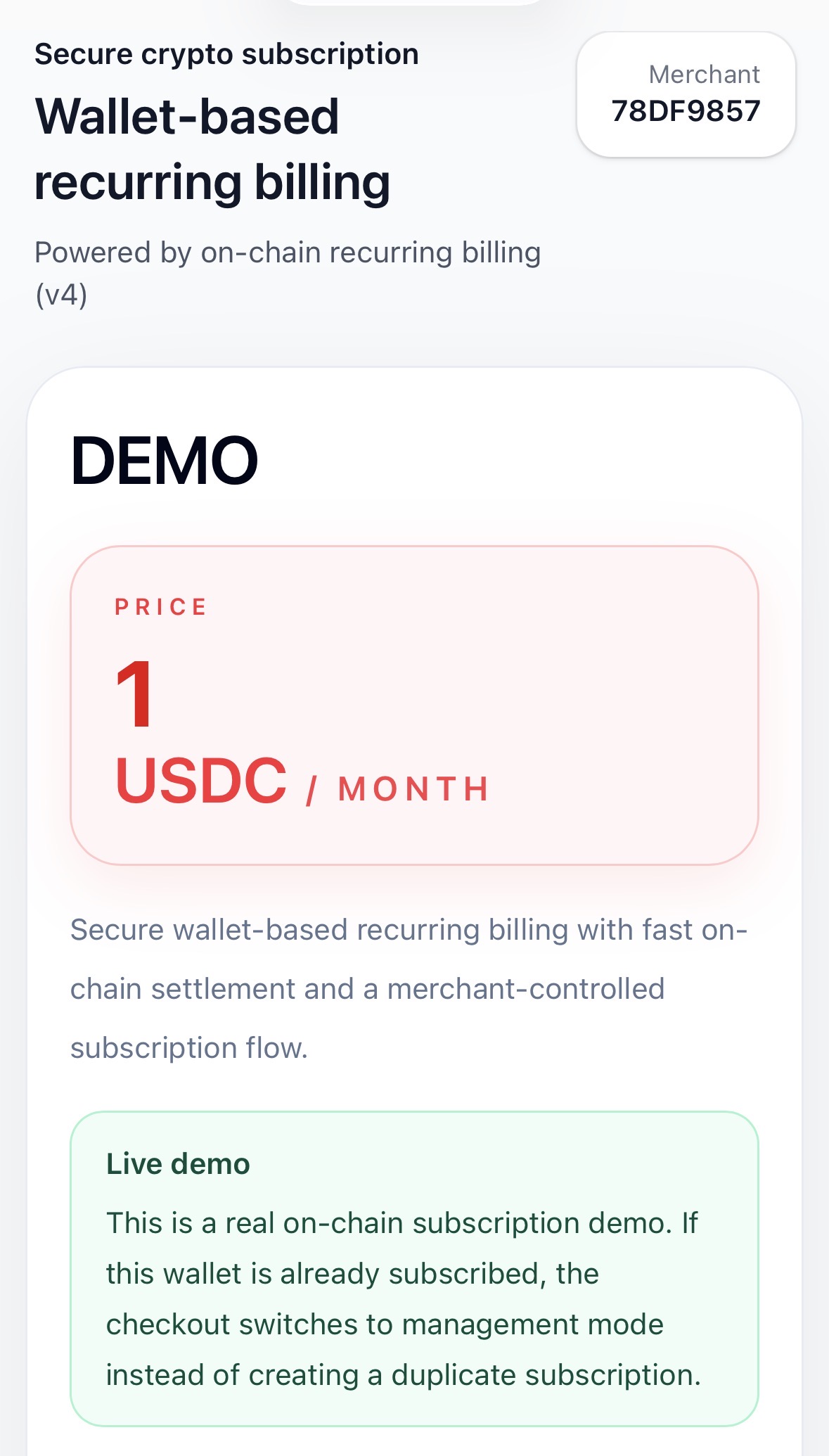Tap "Powered by on-chain recurring billing" subtitle
This screenshot has height=1456, width=829.
[288, 253]
